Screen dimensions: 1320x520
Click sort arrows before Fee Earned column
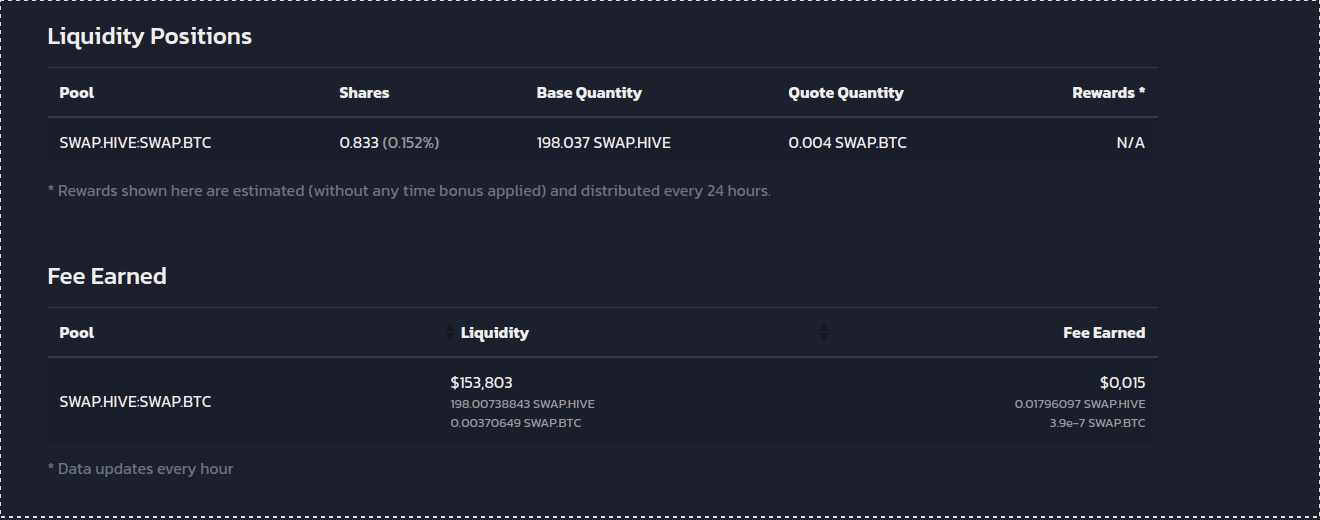coord(823,333)
